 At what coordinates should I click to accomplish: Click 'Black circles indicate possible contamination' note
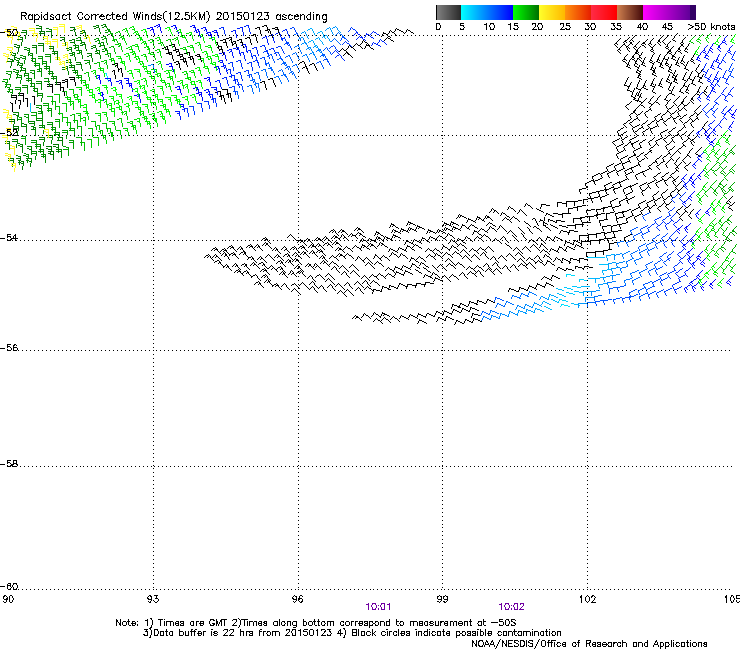(x=456, y=633)
